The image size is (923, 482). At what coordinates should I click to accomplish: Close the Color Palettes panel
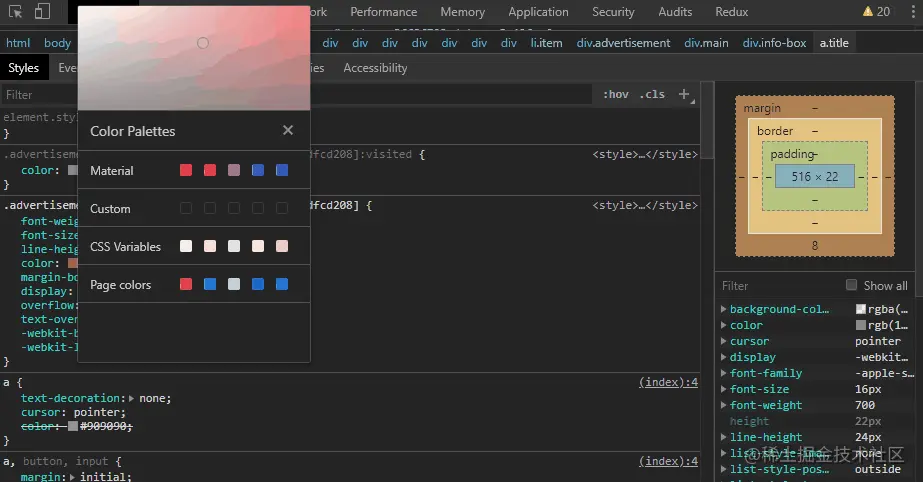click(288, 130)
